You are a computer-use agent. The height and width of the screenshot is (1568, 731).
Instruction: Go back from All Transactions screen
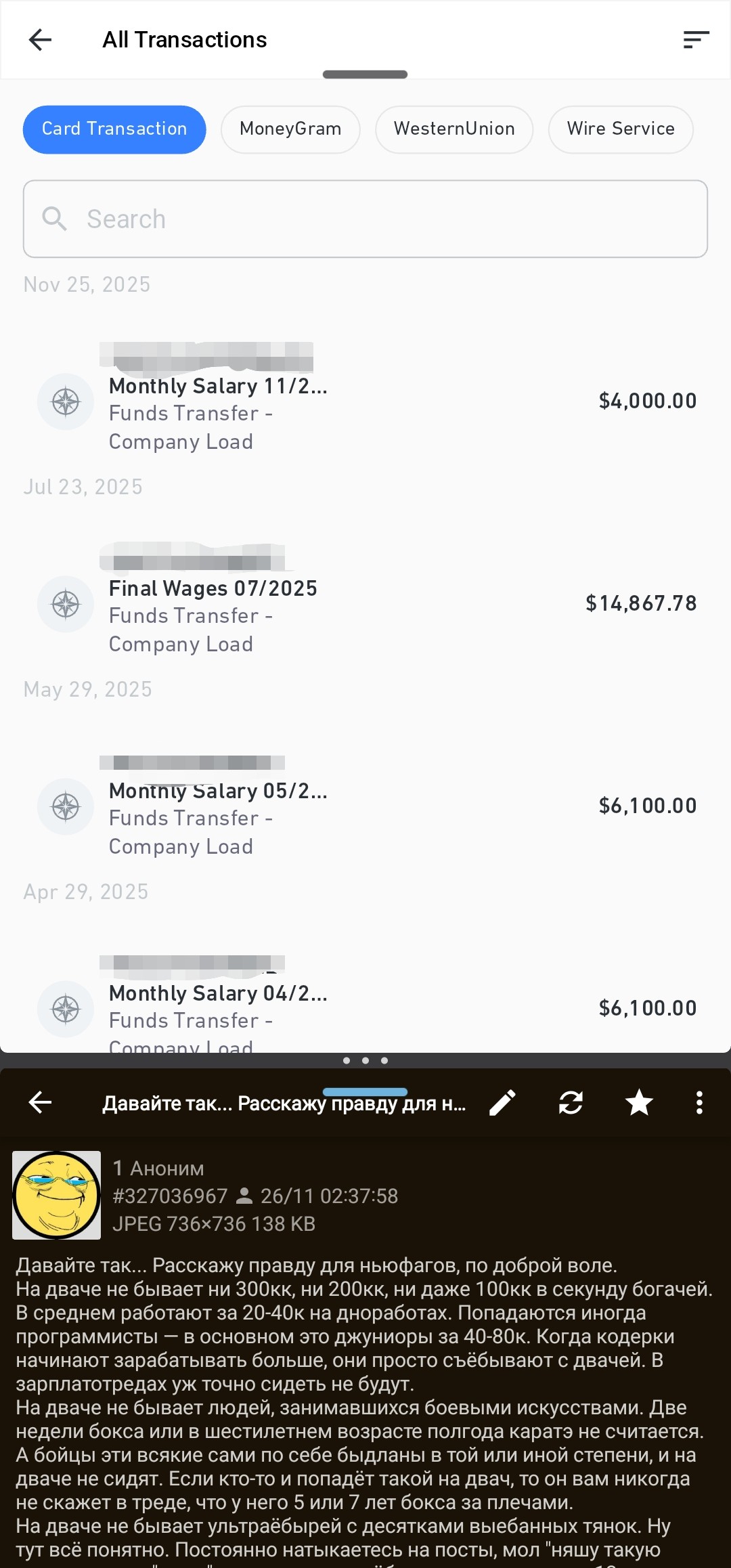pyautogui.click(x=41, y=40)
